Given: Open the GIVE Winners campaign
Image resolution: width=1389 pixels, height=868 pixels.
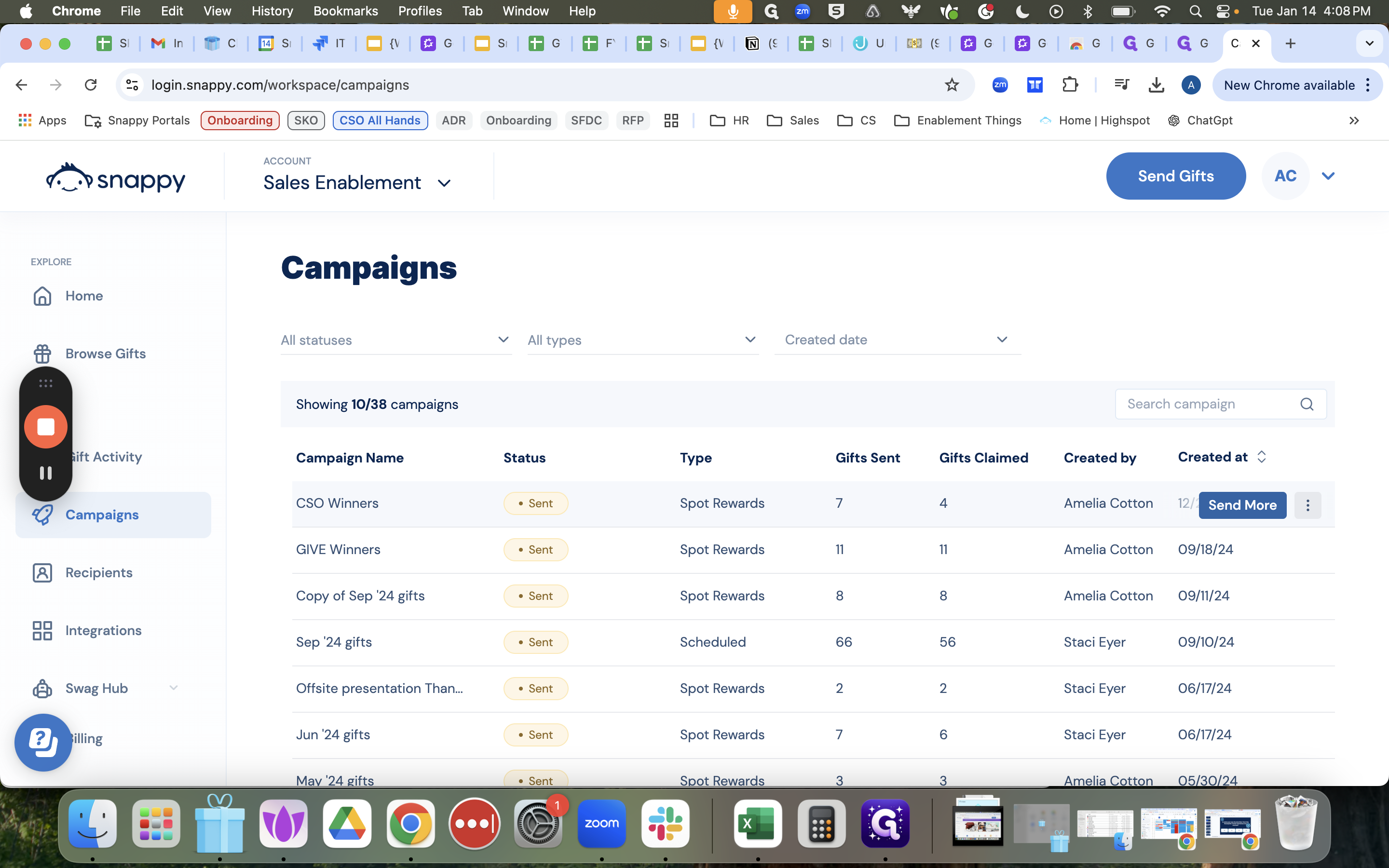Looking at the screenshot, I should [x=338, y=549].
